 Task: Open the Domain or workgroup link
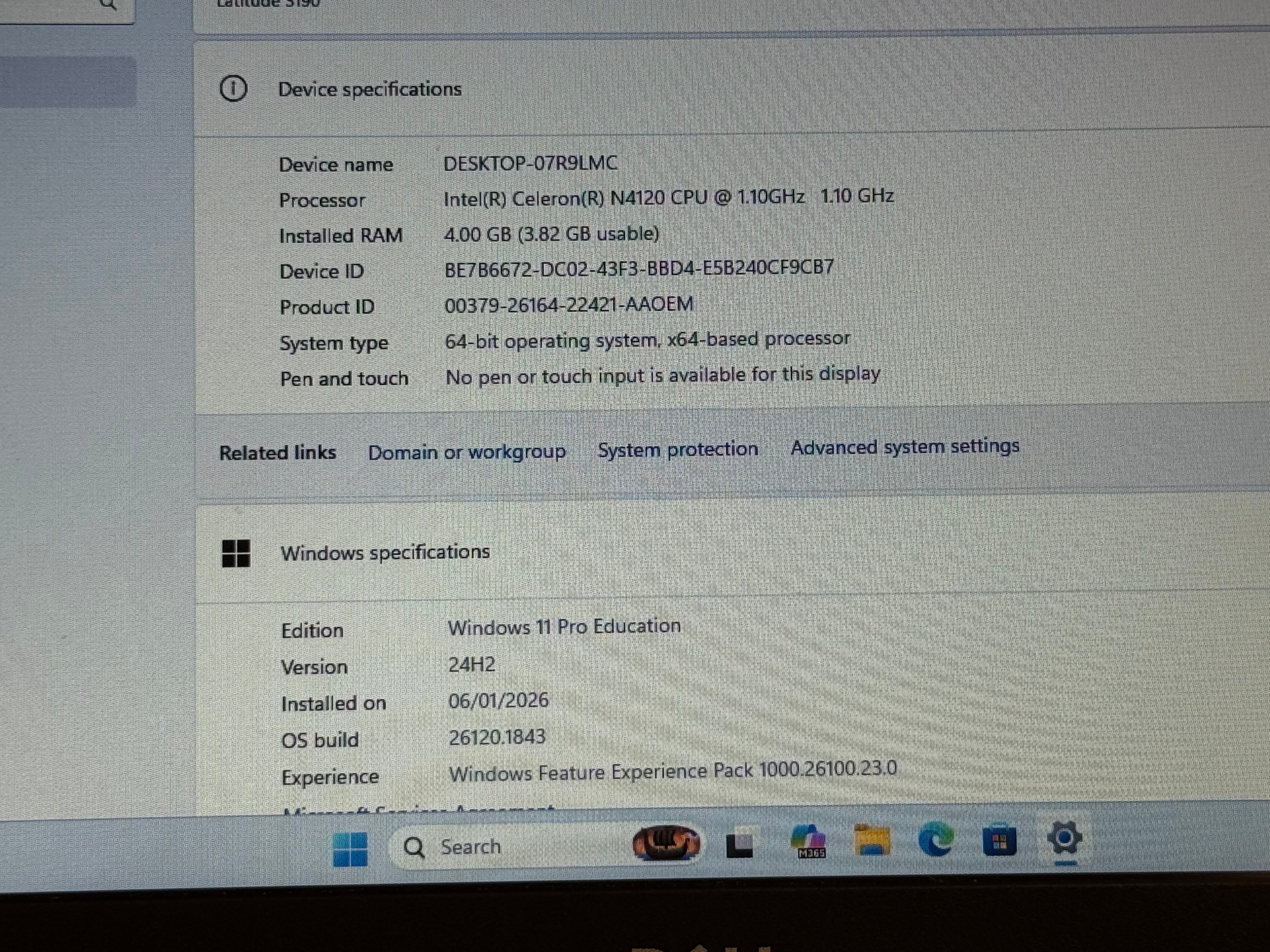467,452
